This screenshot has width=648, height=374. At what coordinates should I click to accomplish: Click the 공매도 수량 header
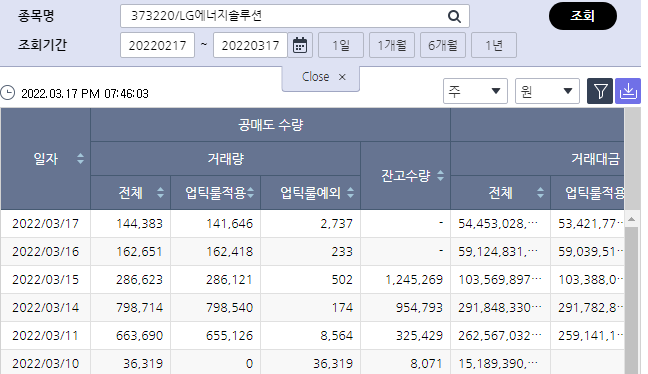coord(270,125)
